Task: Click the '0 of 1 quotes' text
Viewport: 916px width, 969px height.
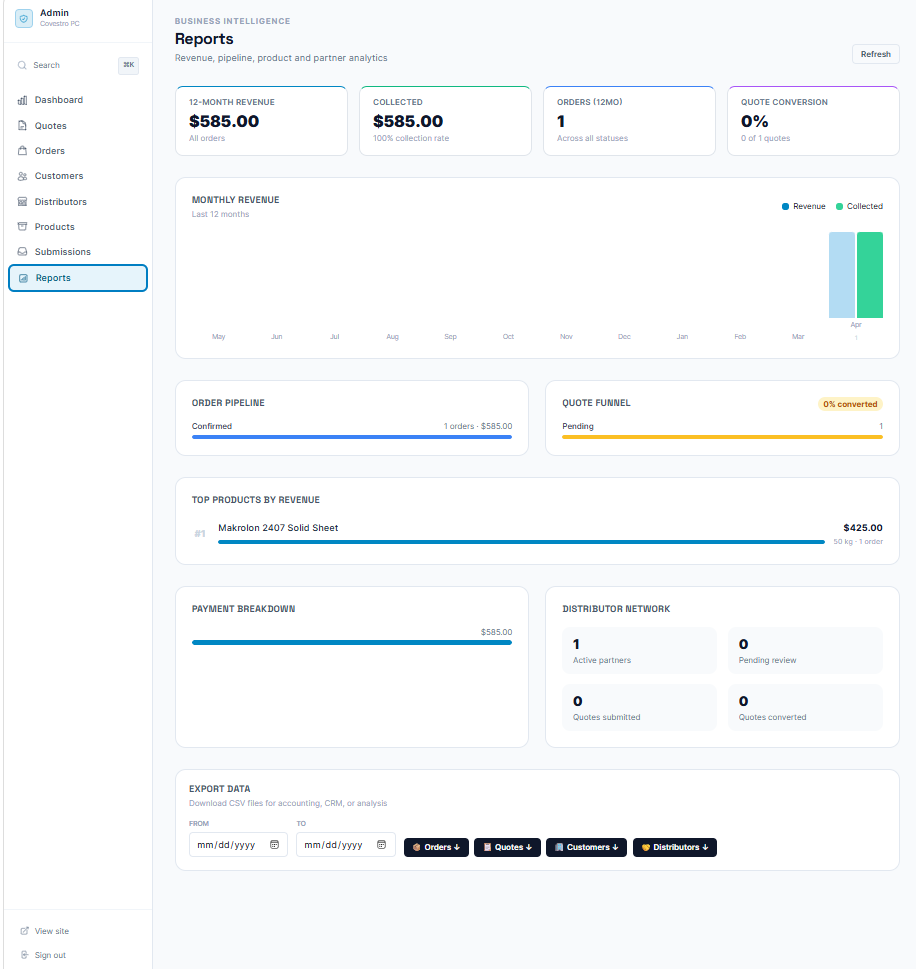Action: point(765,138)
